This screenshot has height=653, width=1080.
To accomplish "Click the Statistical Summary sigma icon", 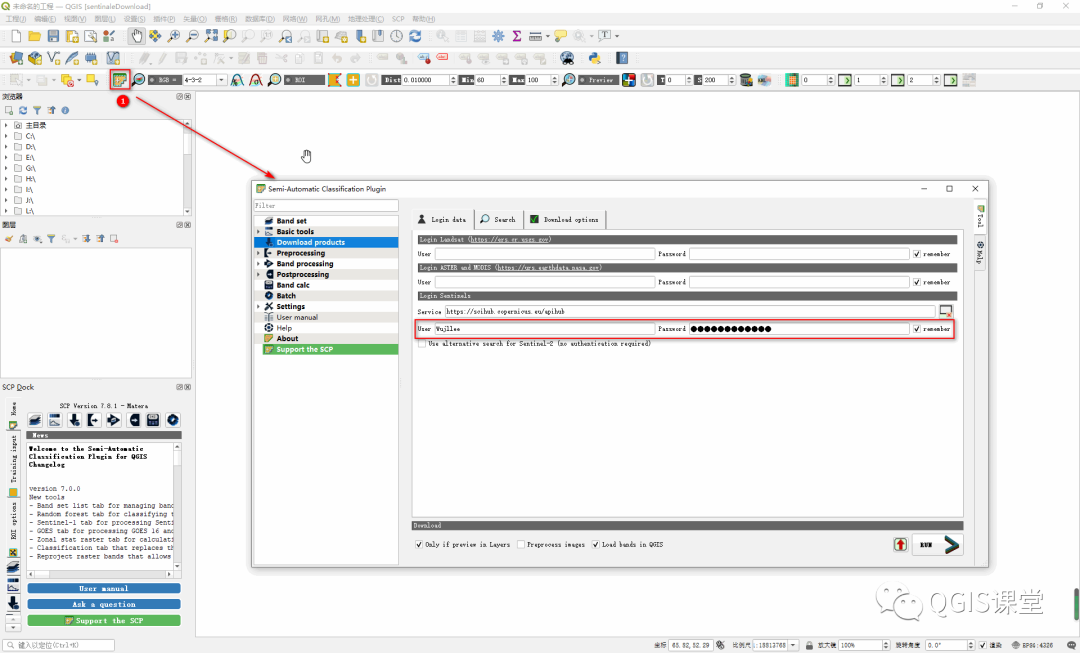I will [x=517, y=36].
